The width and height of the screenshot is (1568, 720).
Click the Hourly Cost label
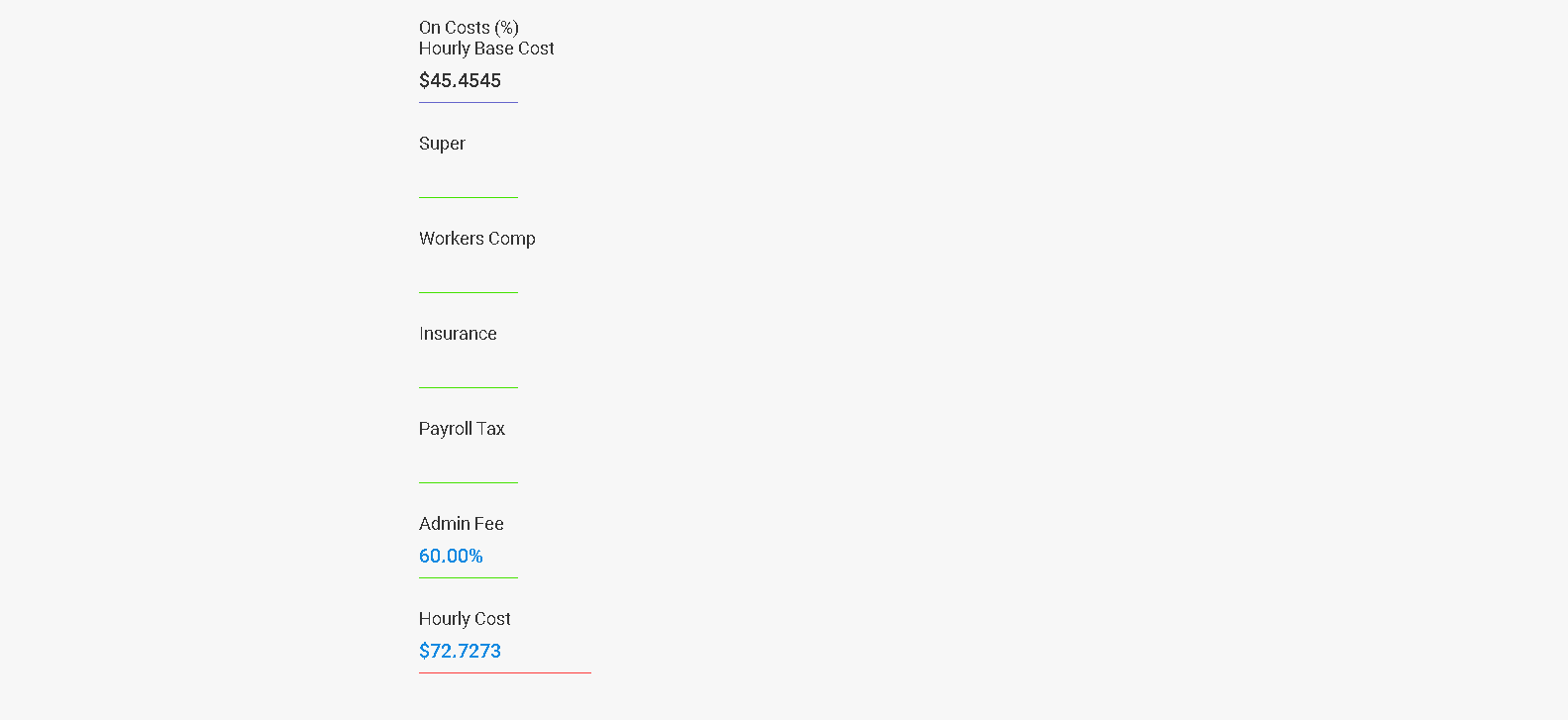[465, 619]
